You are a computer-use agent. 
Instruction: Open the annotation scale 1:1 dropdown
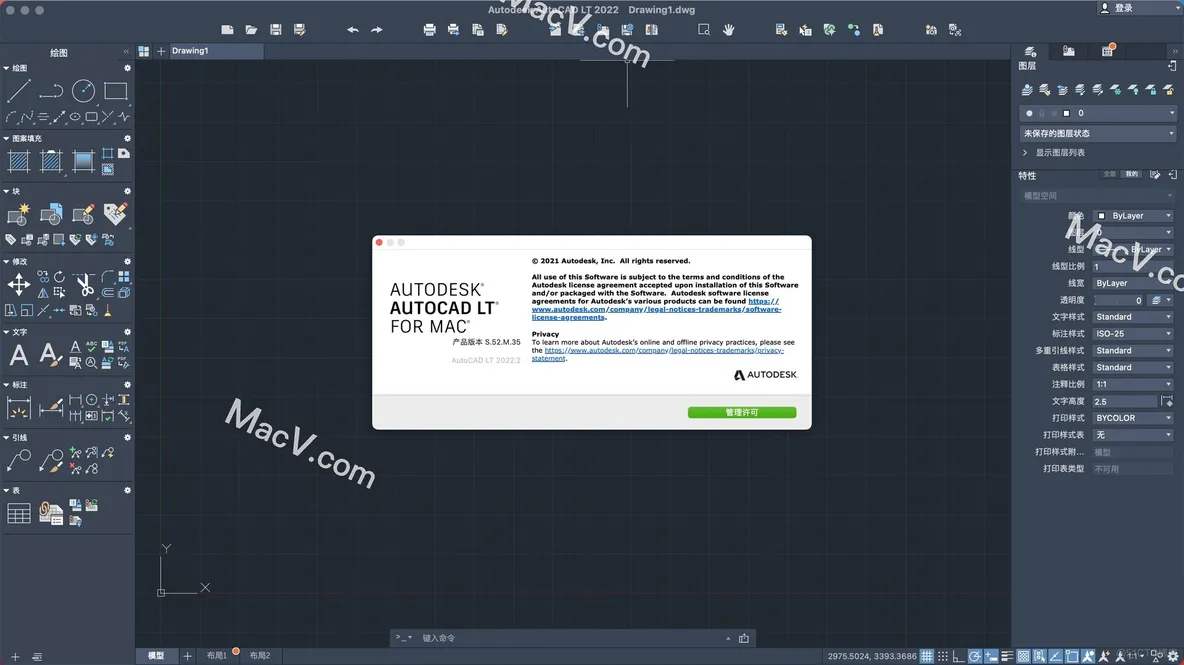pyautogui.click(x=1133, y=384)
